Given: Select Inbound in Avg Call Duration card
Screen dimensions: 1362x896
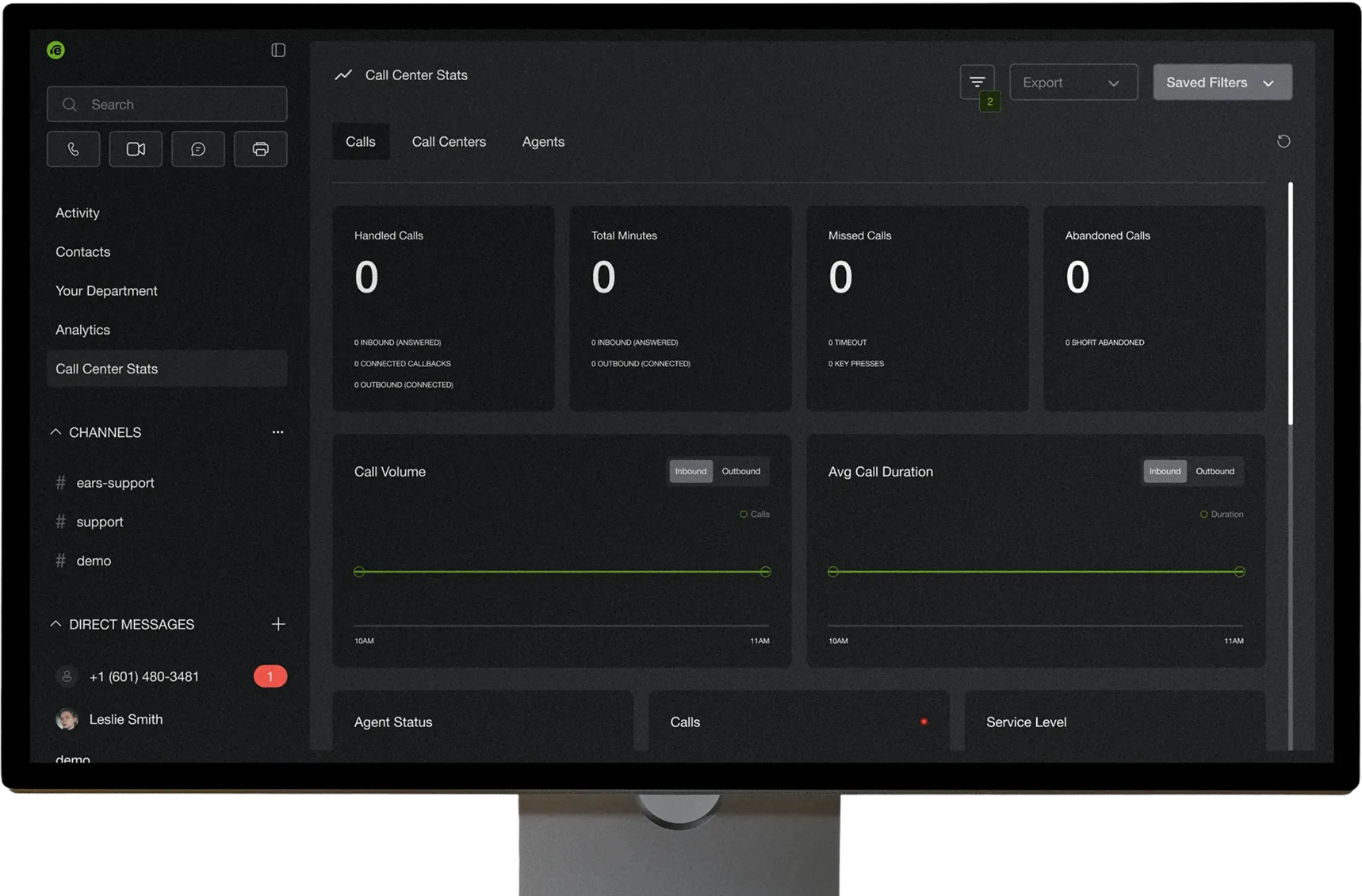Looking at the screenshot, I should point(1165,471).
